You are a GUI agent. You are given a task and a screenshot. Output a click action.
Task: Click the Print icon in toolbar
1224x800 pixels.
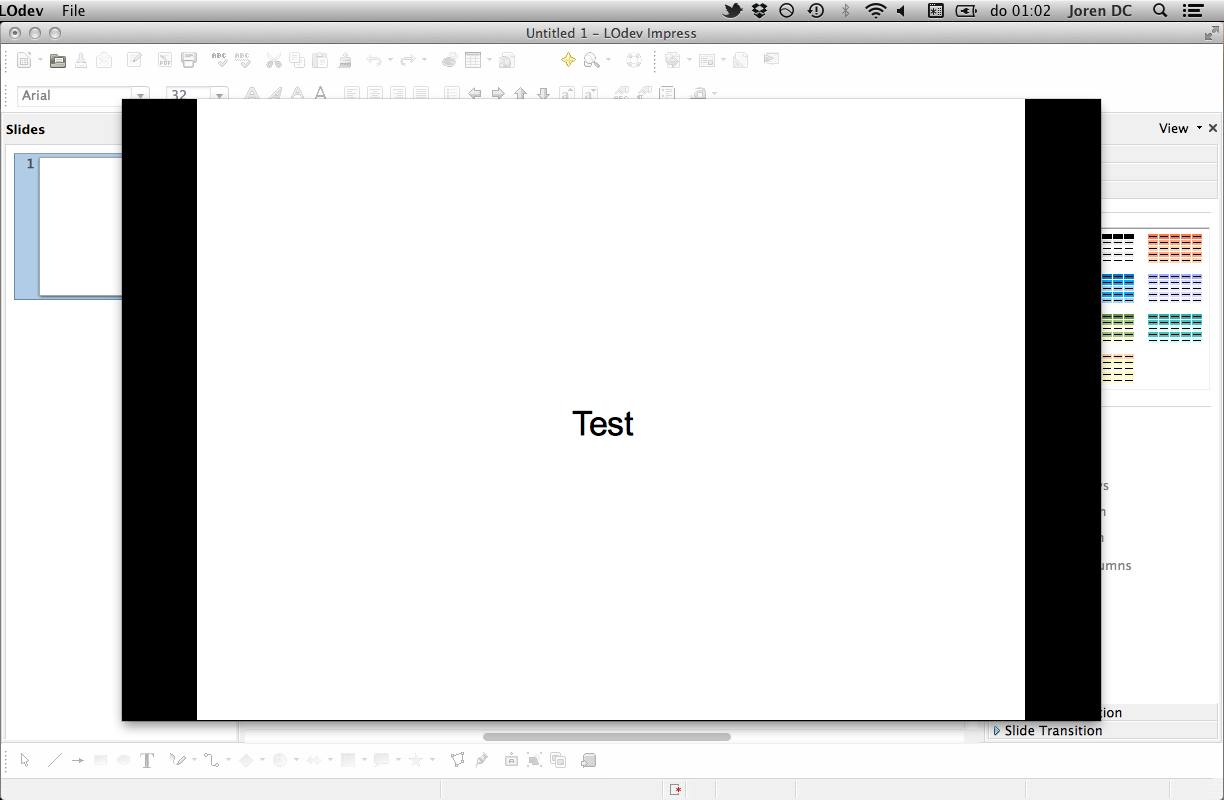189,61
